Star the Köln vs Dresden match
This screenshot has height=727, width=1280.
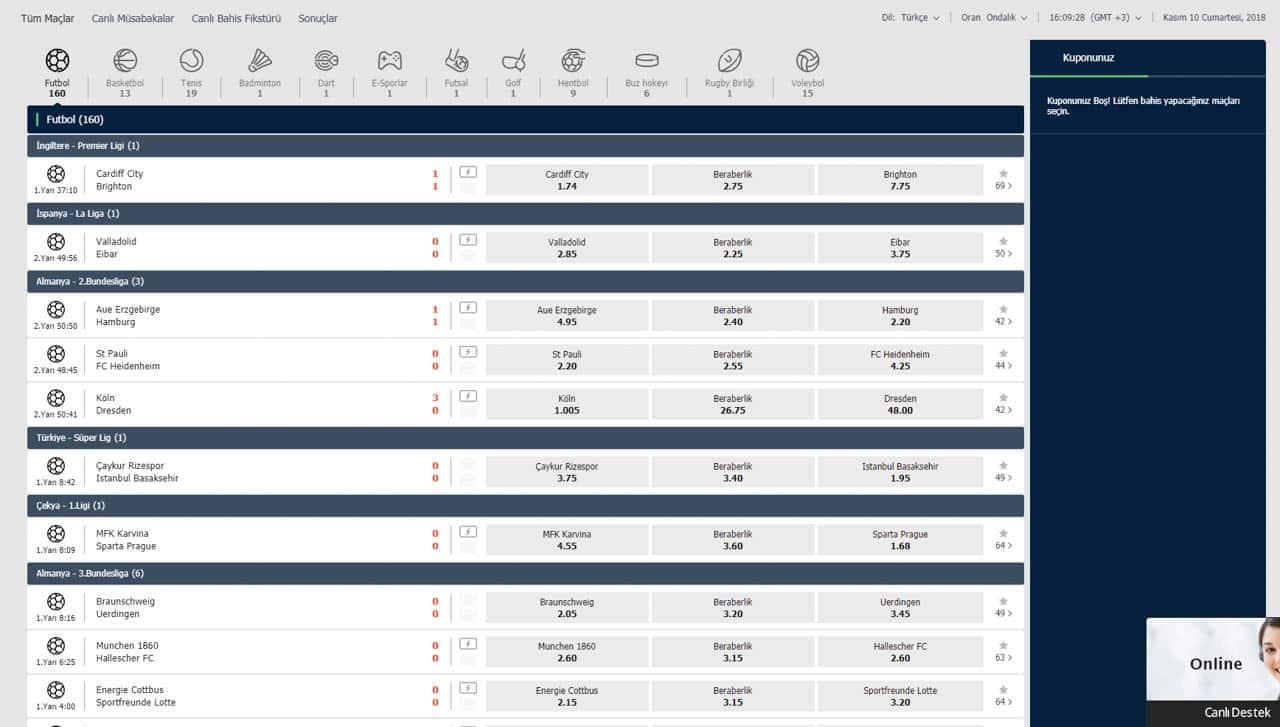coord(1003,397)
